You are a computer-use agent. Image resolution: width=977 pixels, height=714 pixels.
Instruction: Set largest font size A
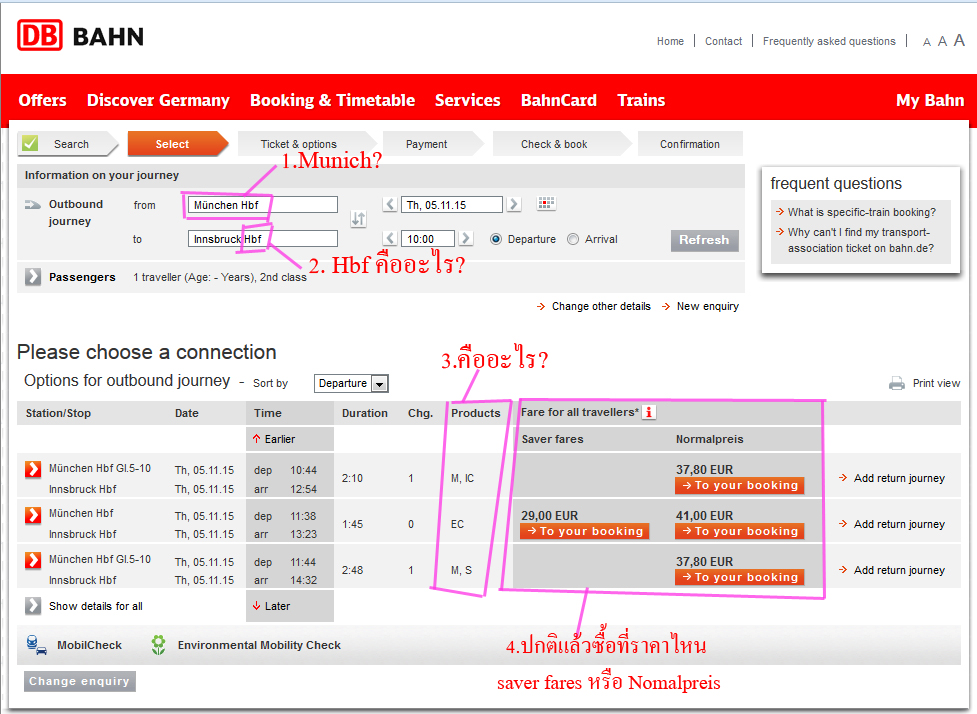tap(959, 40)
